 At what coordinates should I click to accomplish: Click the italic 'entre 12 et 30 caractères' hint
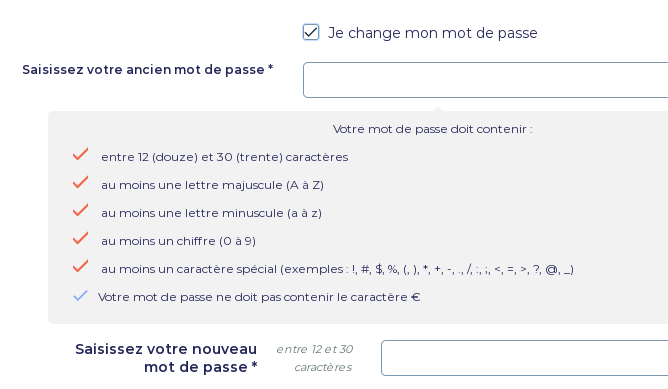tap(315, 358)
